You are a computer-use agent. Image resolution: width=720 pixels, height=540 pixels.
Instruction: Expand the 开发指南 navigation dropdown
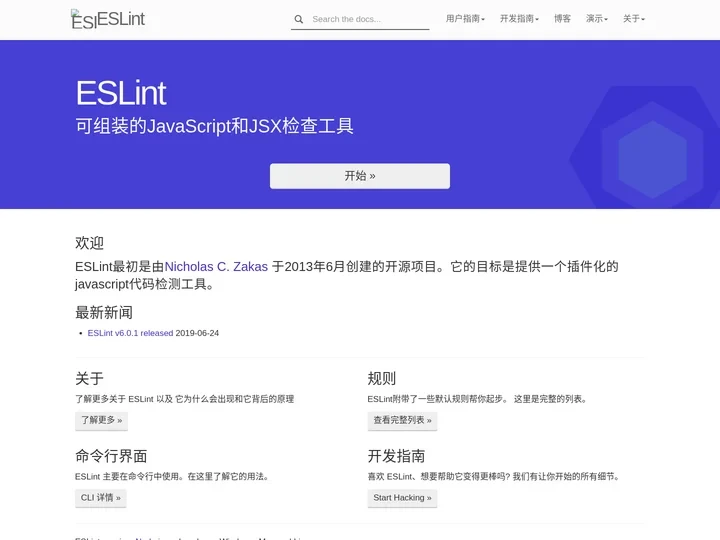click(519, 19)
